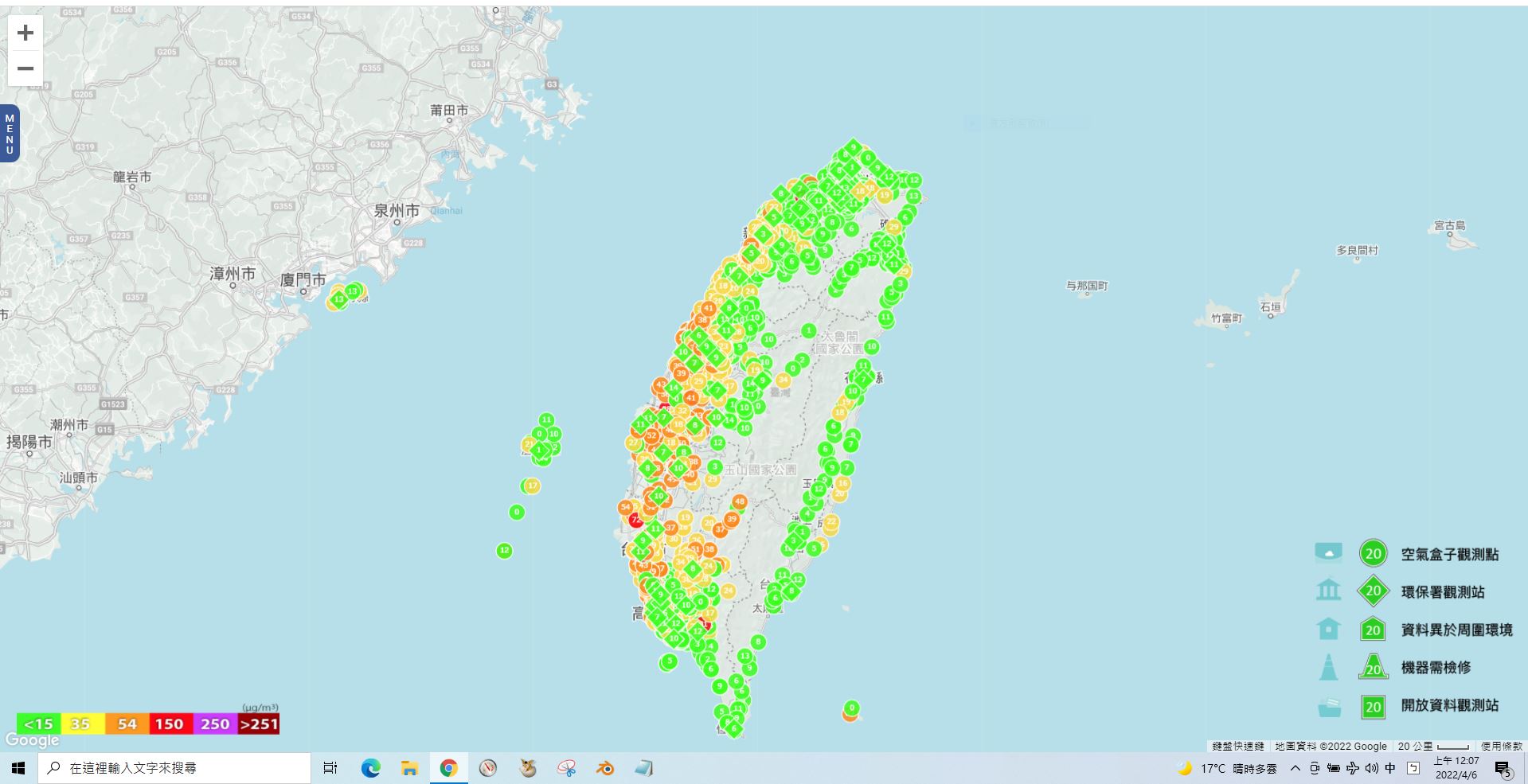This screenshot has height=784, width=1528.
Task: Click the circle 20 marker in the legend
Action: pos(1373,553)
